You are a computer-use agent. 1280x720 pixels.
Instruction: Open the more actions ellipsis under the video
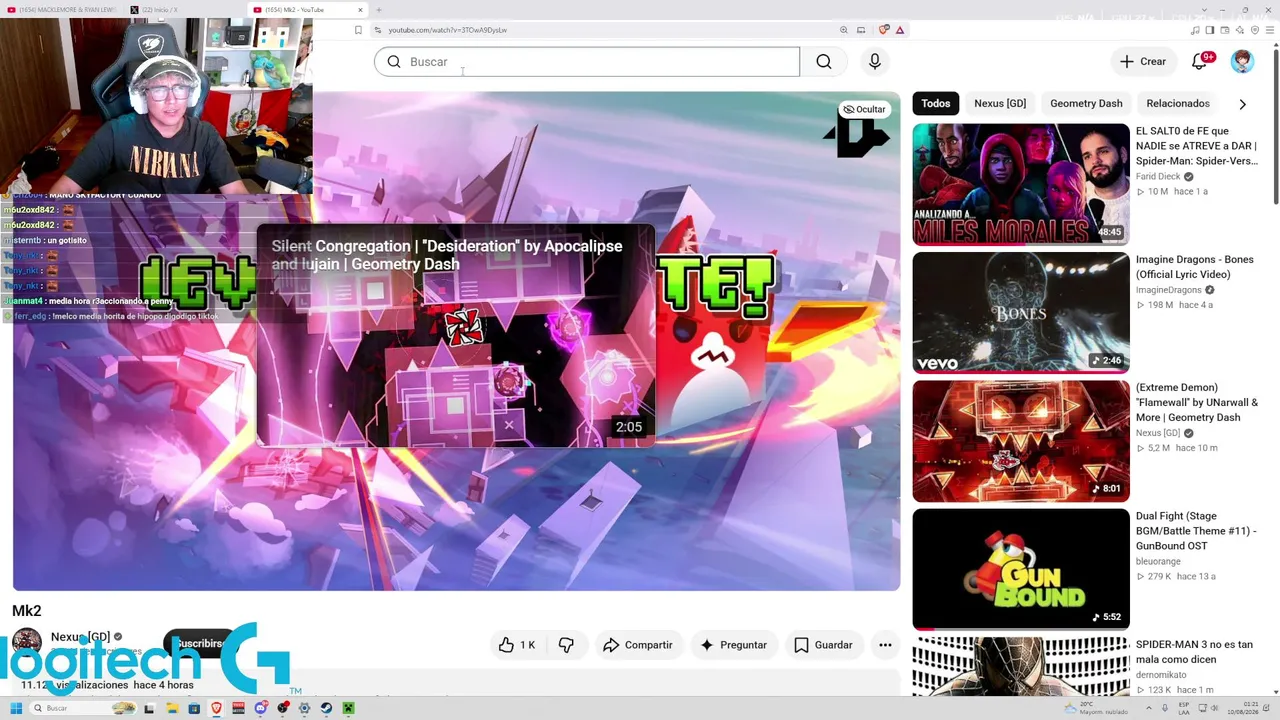click(885, 645)
